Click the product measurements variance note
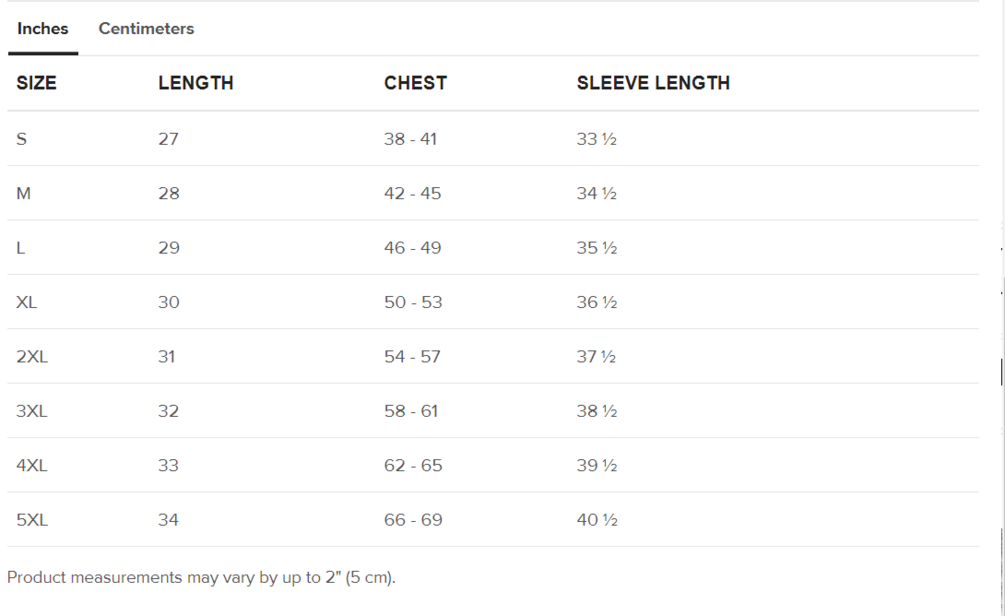 [x=201, y=578]
